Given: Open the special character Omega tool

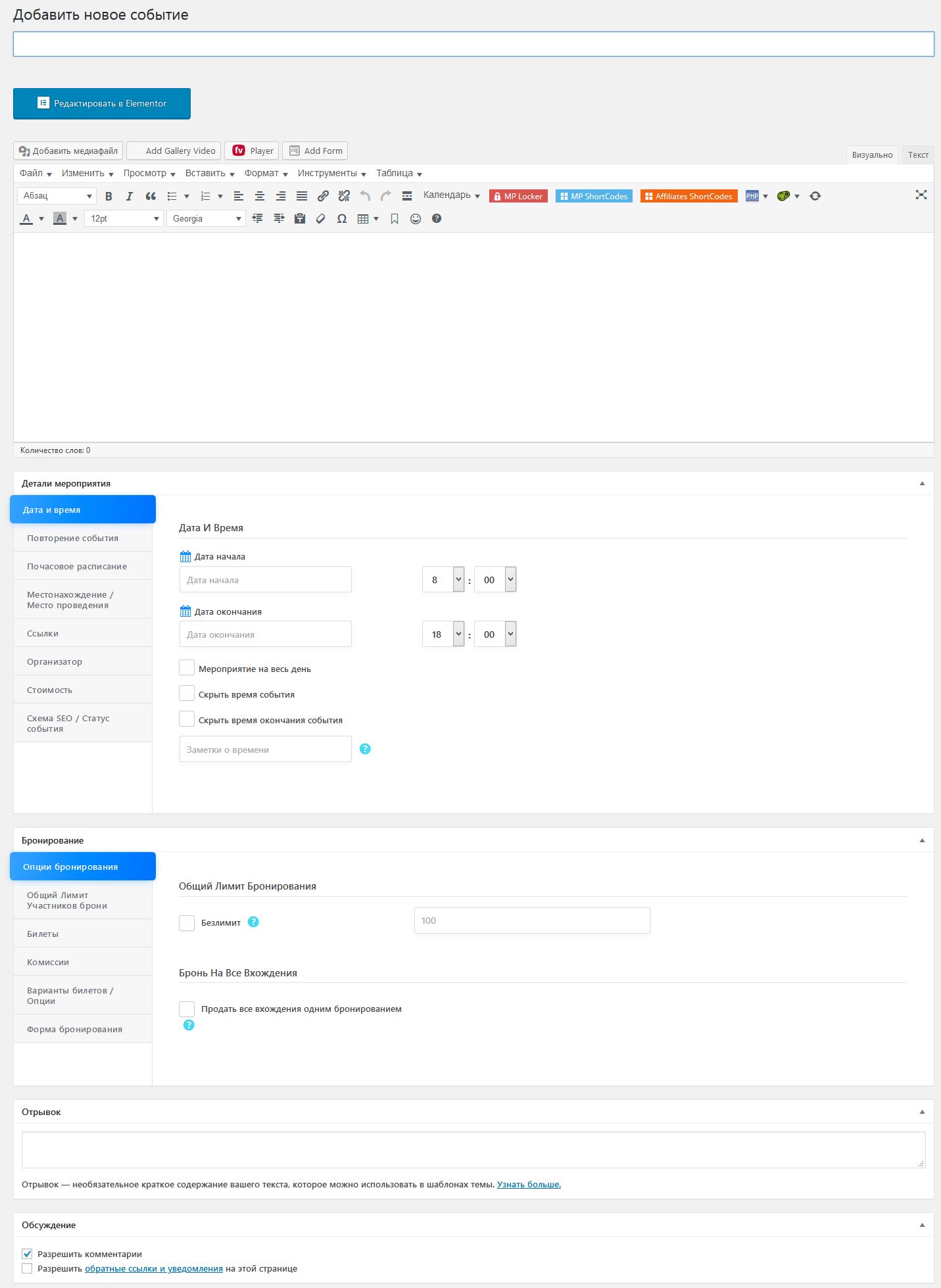Looking at the screenshot, I should point(342,219).
